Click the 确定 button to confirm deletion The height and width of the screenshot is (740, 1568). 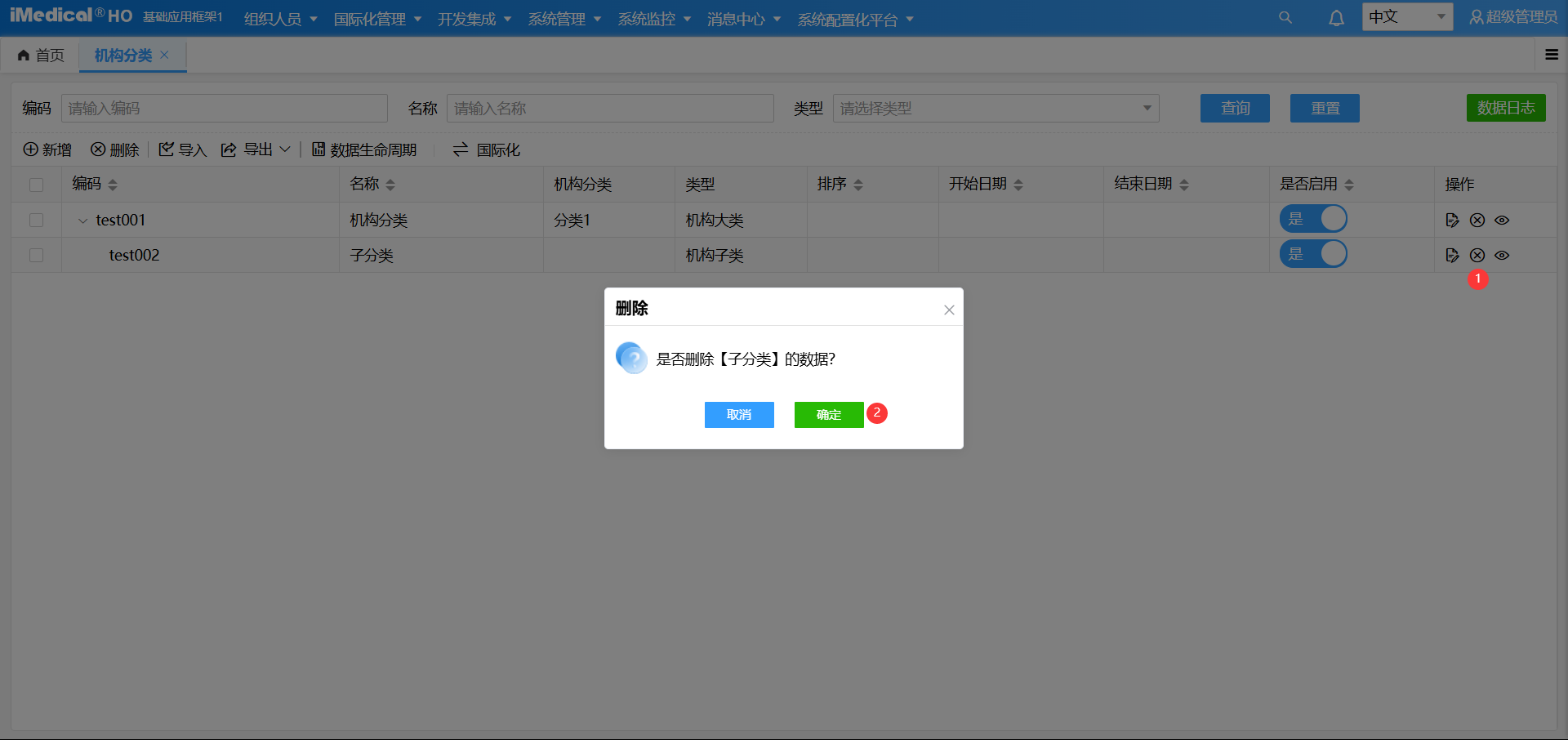[x=828, y=414]
